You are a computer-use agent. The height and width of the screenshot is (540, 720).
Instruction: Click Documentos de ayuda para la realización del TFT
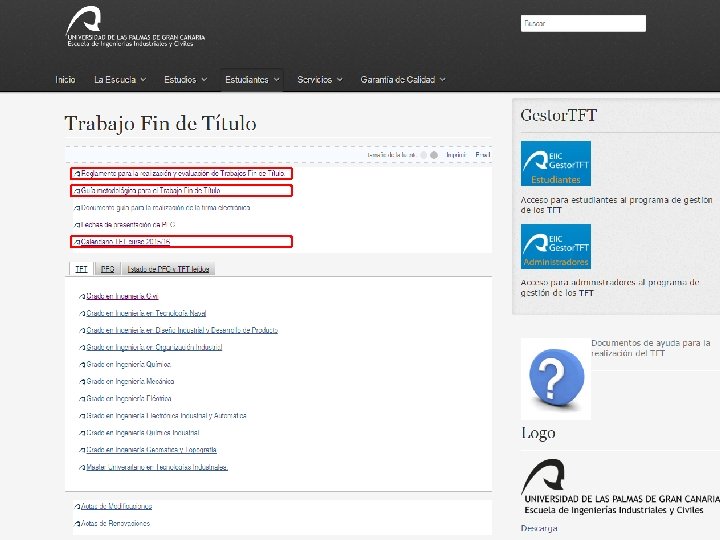[651, 348]
